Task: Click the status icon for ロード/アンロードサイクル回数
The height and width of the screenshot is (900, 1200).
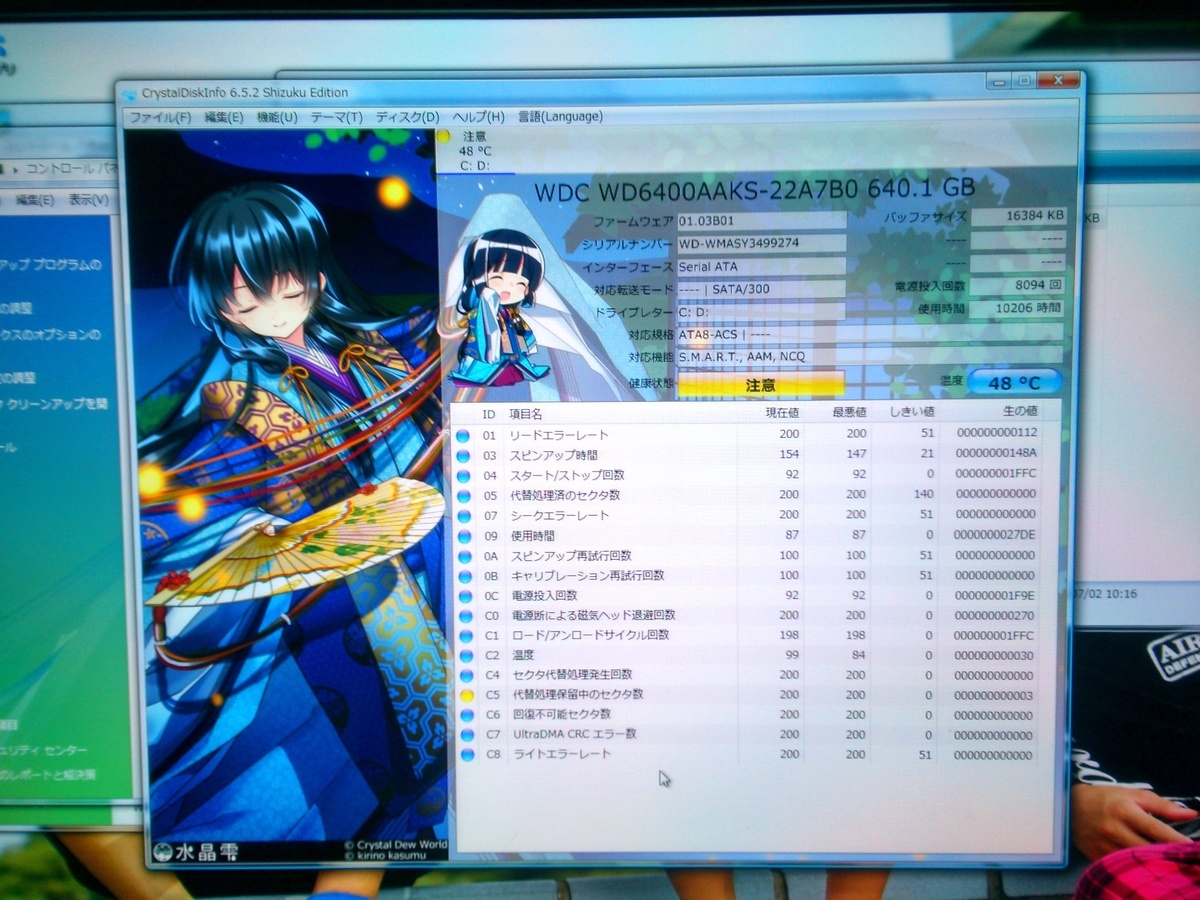Action: [x=464, y=635]
